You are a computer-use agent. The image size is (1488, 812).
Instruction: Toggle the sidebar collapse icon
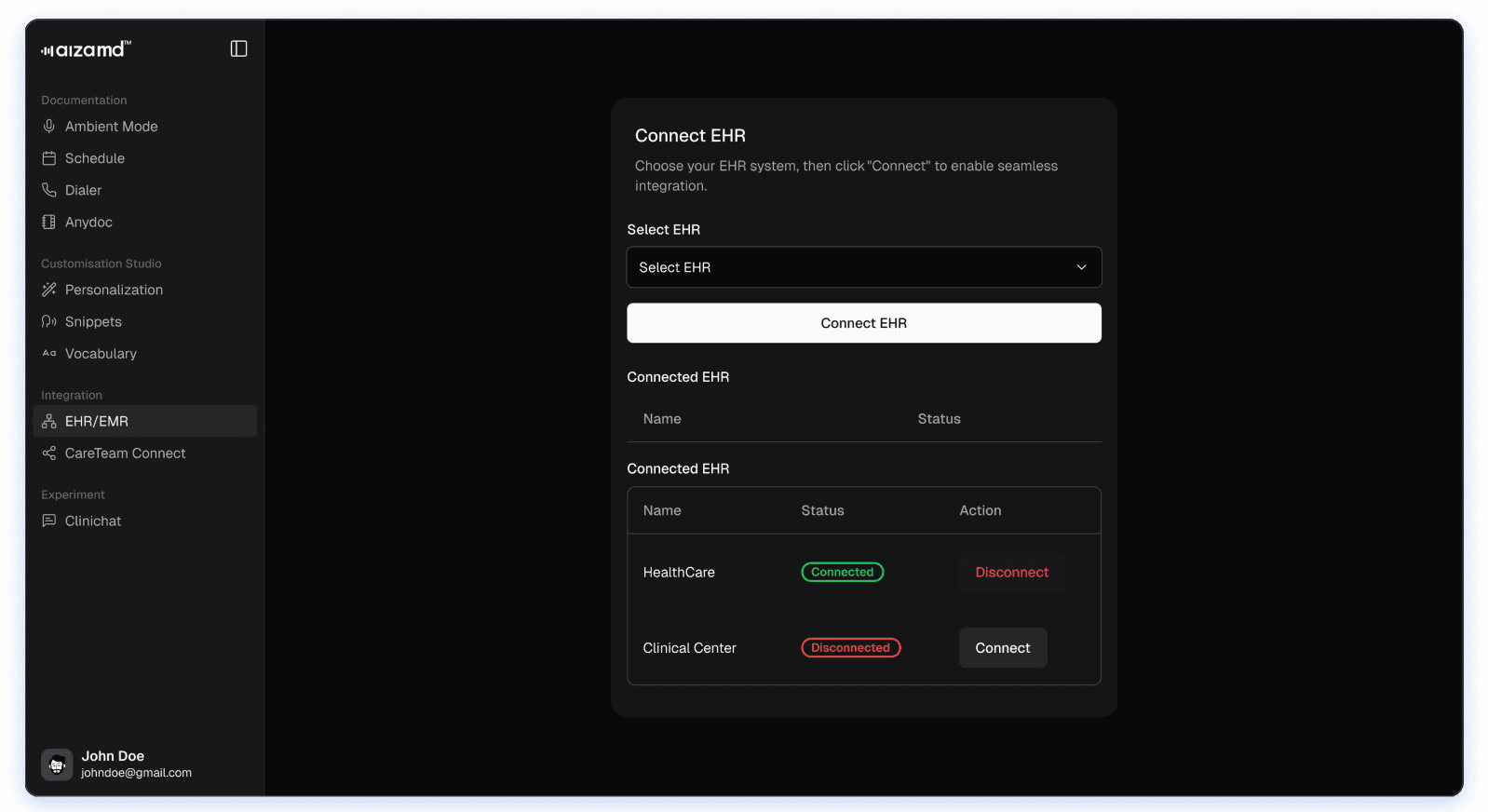(238, 48)
